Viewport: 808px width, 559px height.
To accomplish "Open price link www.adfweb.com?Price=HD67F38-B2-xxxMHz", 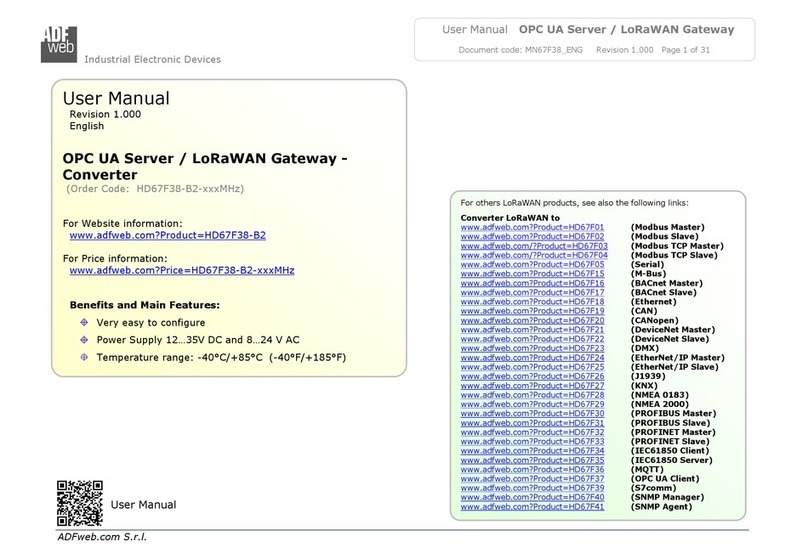I will [x=182, y=270].
